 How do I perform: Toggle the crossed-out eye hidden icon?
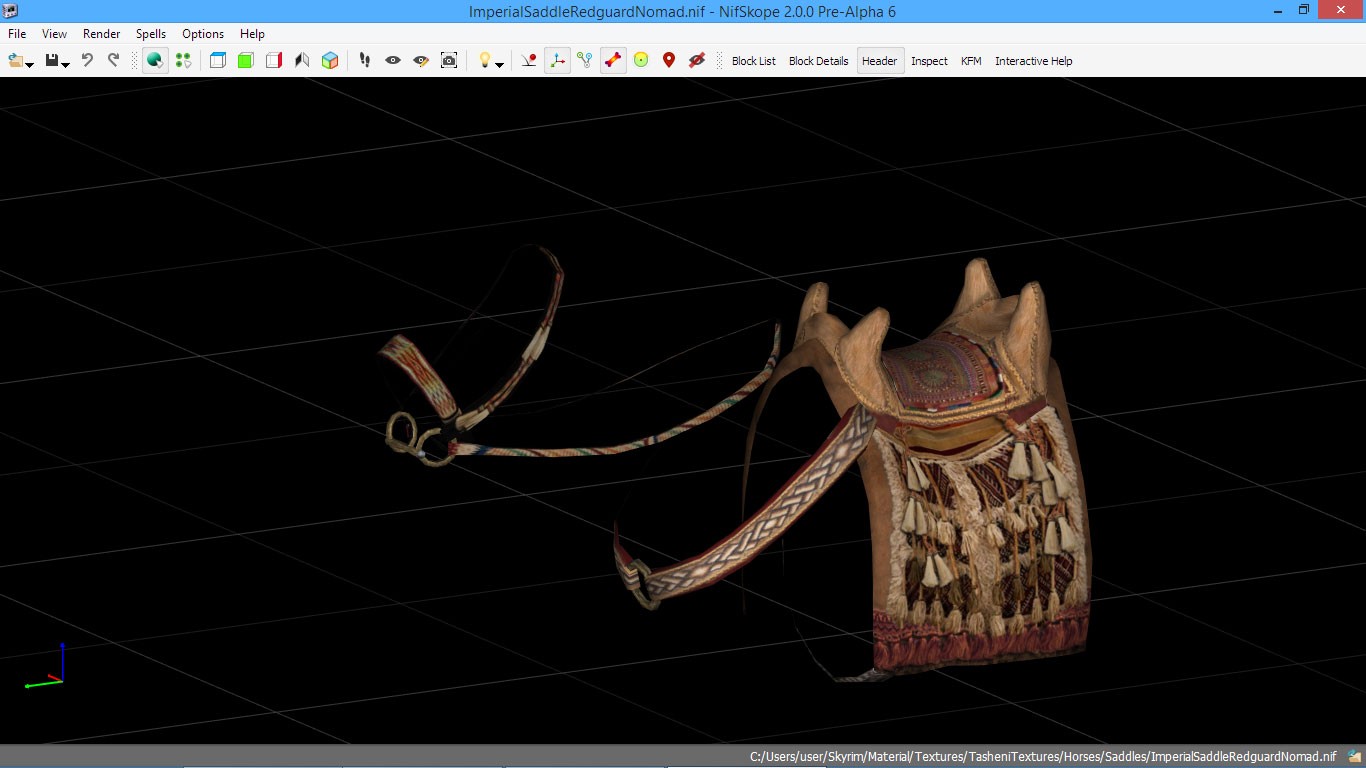[697, 60]
